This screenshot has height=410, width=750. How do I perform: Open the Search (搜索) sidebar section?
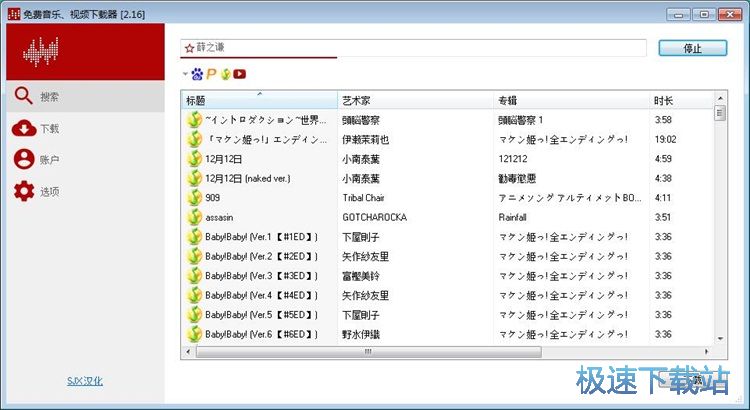click(x=85, y=97)
